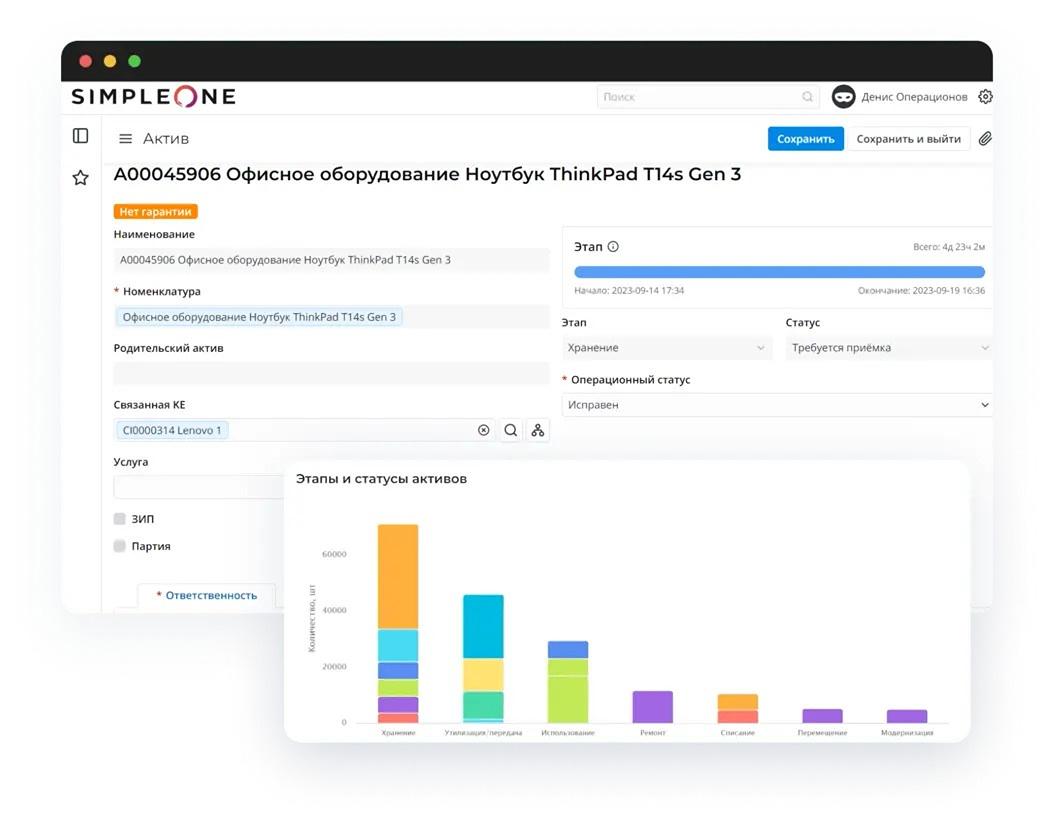Click the paperclip attachment icon

pyautogui.click(x=985, y=139)
